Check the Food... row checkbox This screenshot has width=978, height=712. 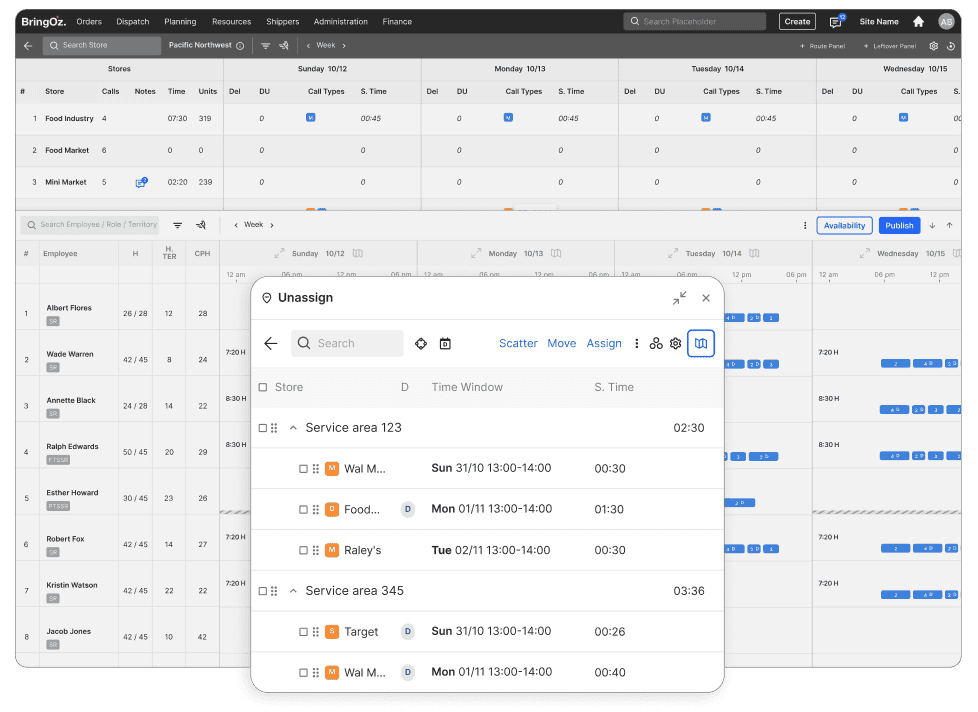pyautogui.click(x=303, y=509)
